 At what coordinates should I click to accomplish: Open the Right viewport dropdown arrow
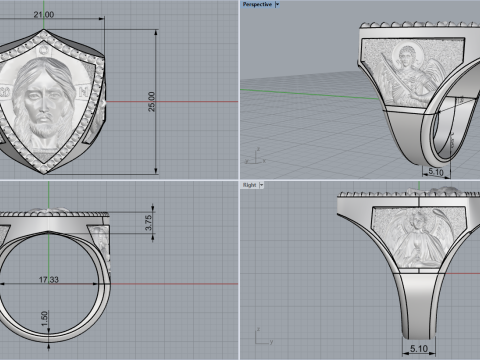[261, 185]
